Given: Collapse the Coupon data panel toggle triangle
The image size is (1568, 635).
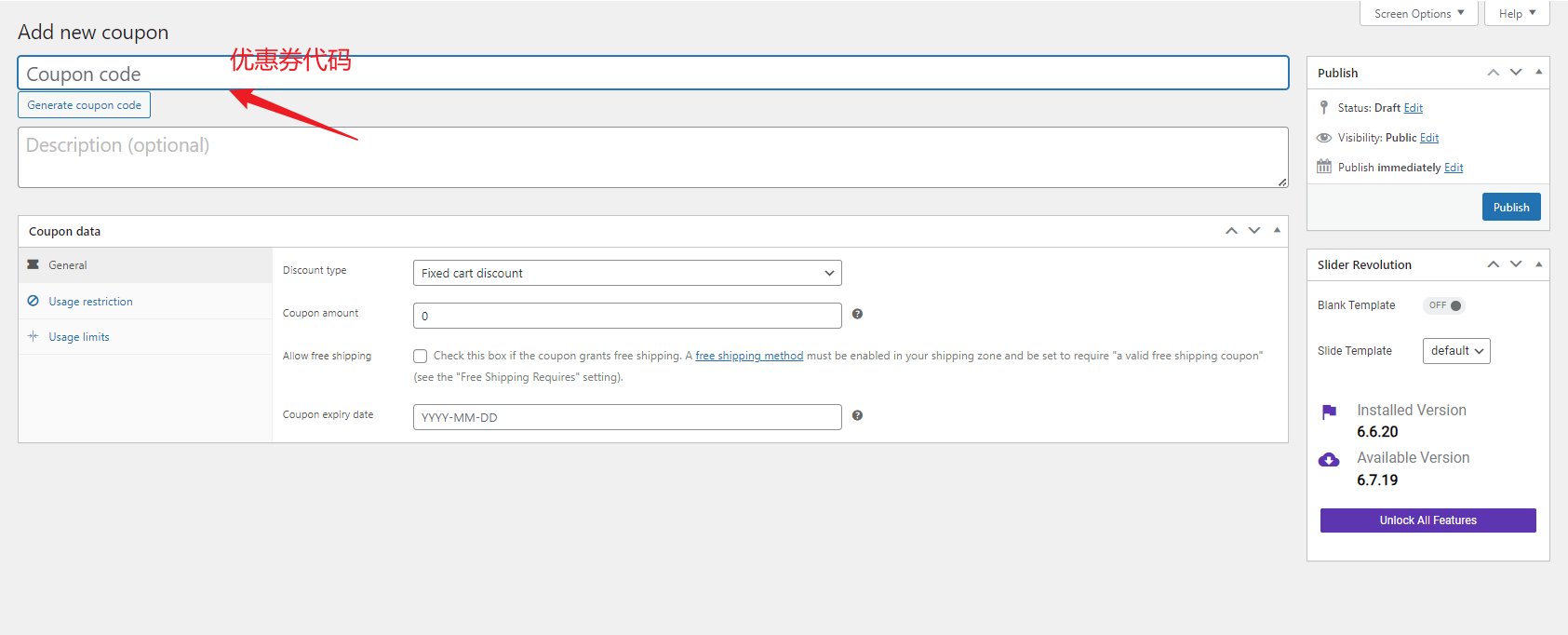Looking at the screenshot, I should point(1277,230).
